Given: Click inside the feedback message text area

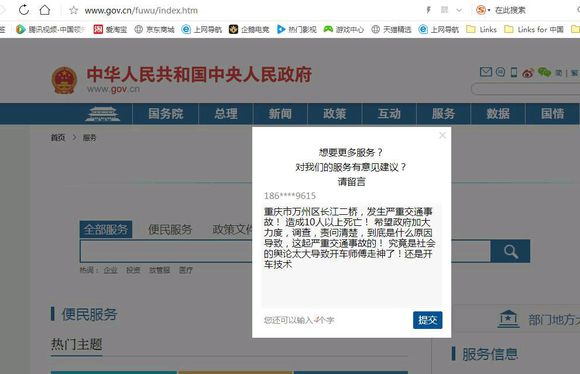Looking at the screenshot, I should click(x=351, y=256).
